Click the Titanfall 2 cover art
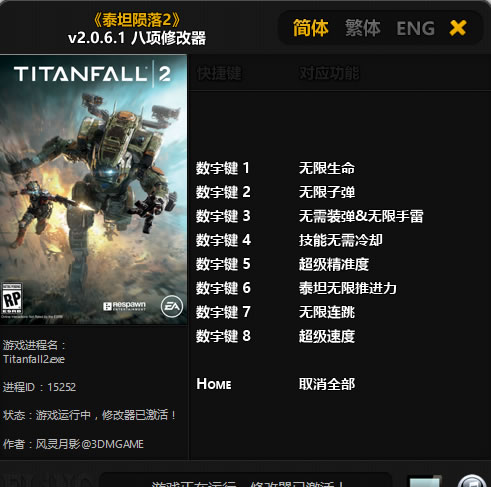This screenshot has height=487, width=491. tap(93, 189)
